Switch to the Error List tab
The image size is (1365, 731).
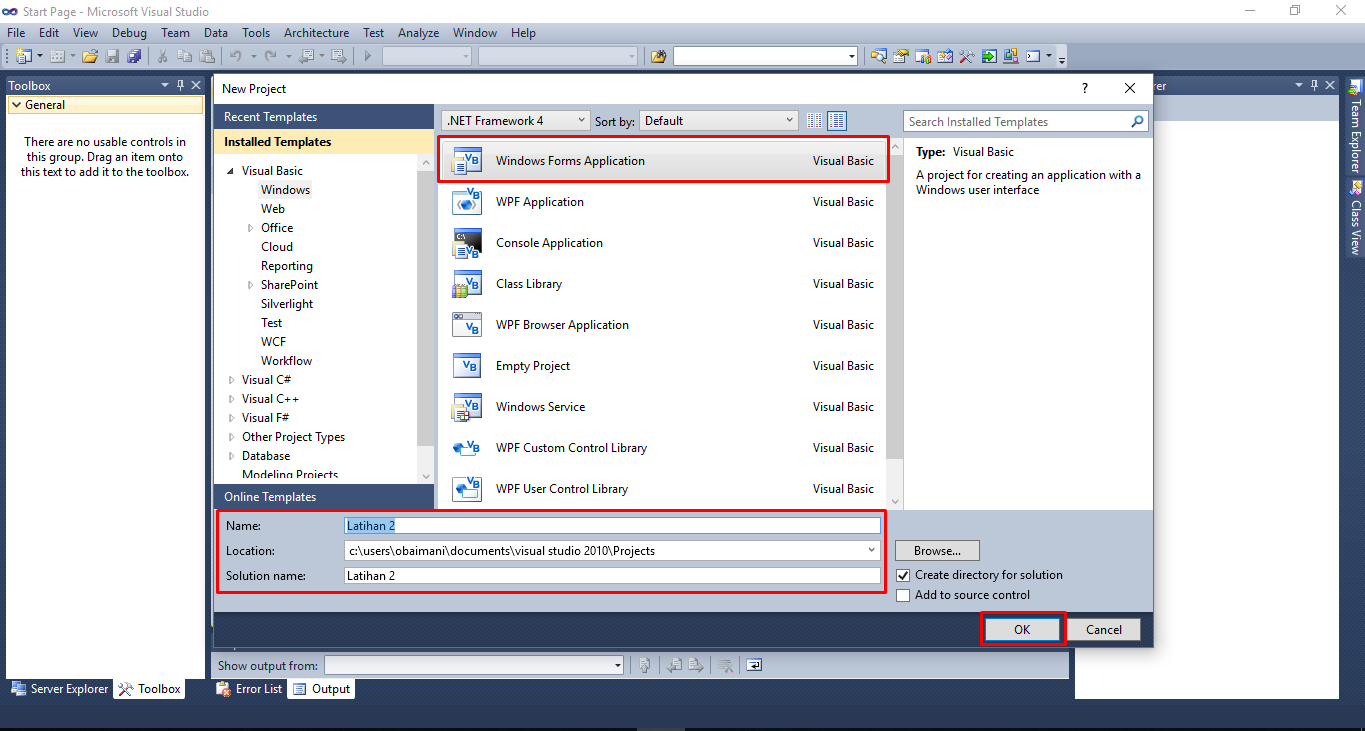pyautogui.click(x=250, y=689)
